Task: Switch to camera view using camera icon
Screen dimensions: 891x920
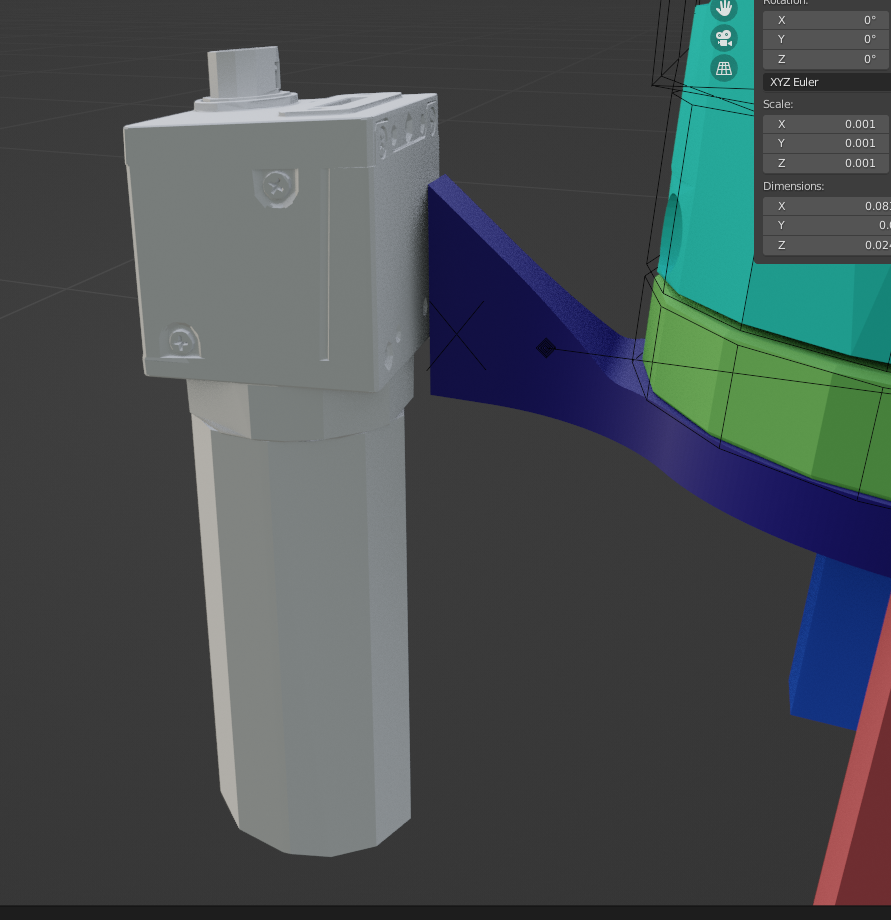Action: [723, 38]
